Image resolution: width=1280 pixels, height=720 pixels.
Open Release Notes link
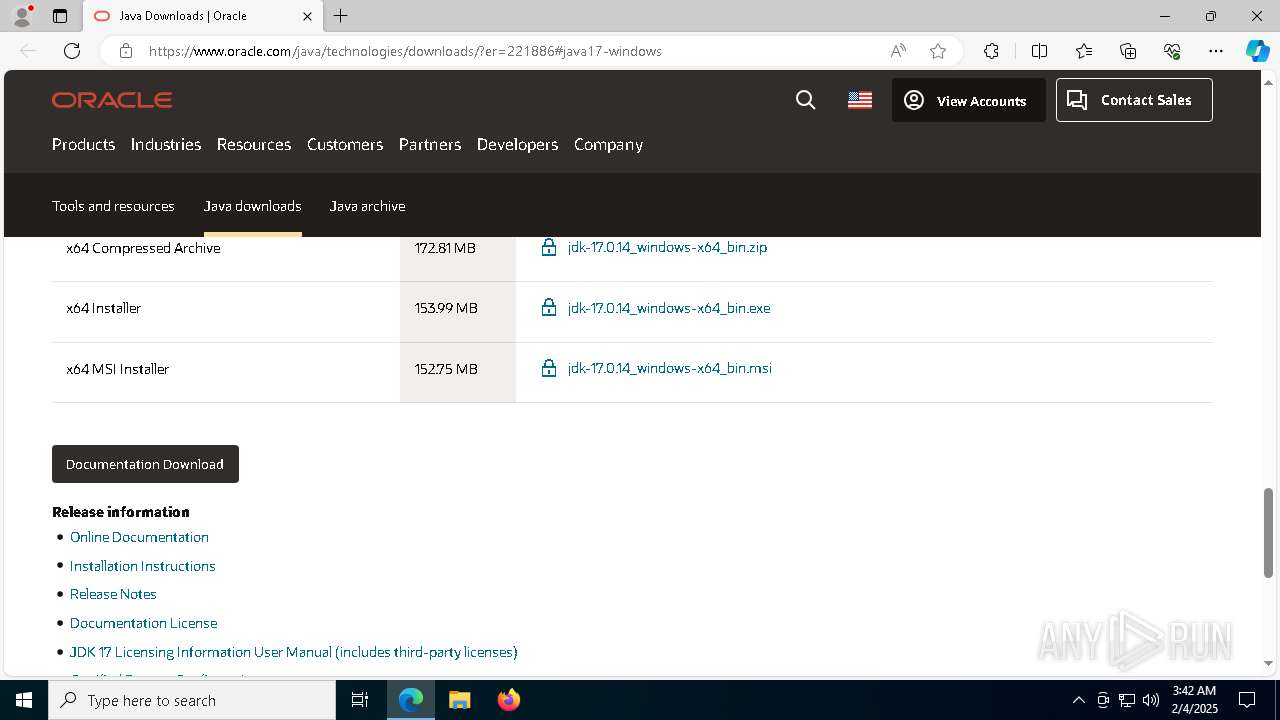pos(113,594)
